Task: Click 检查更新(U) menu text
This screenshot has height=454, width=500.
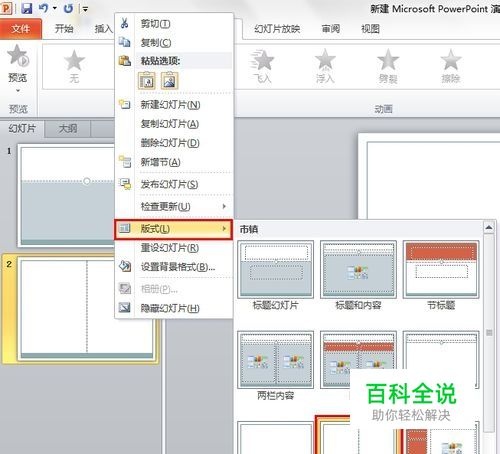Action: 165,207
